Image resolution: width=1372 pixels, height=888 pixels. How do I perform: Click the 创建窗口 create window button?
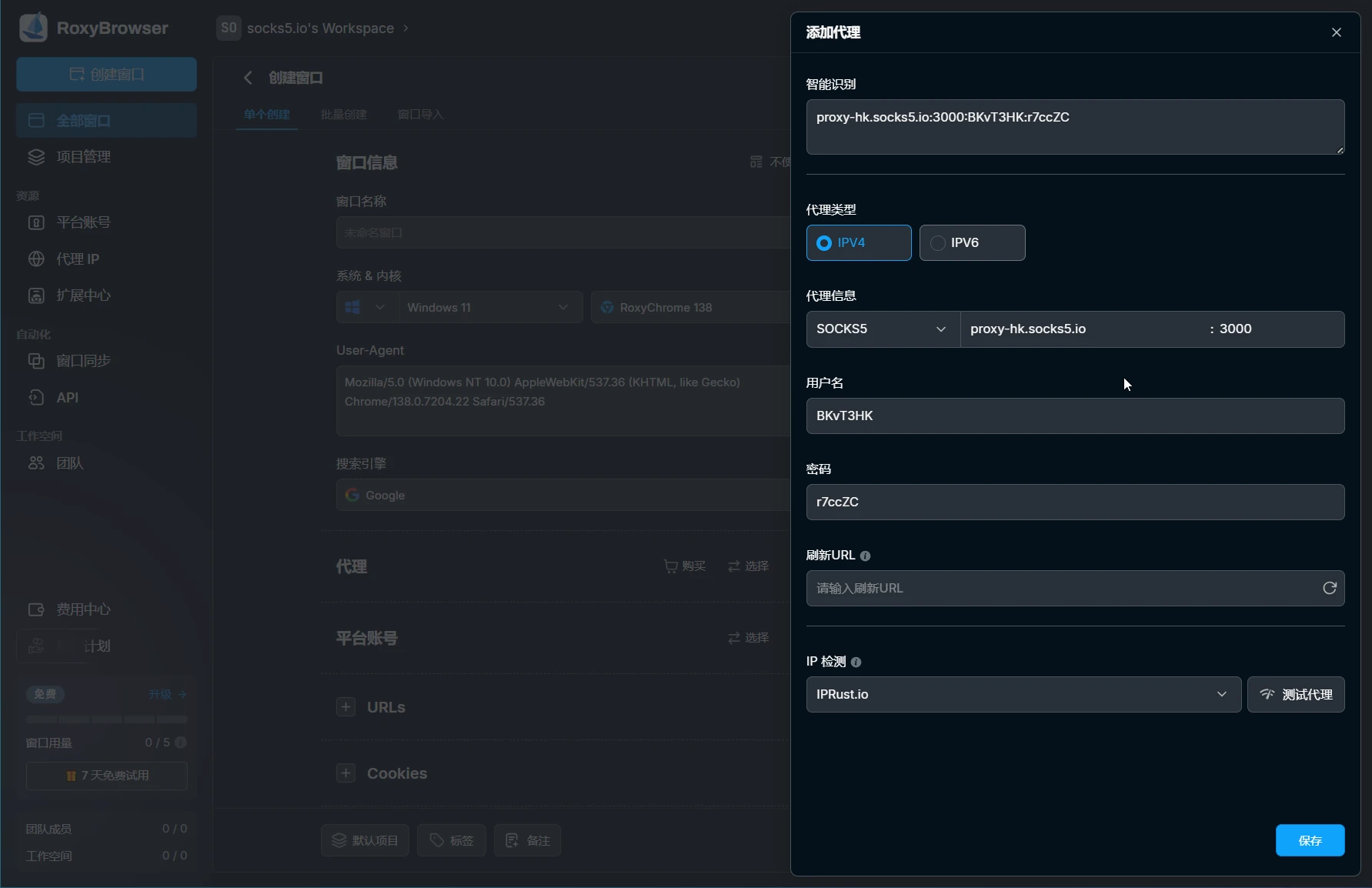pyautogui.click(x=106, y=75)
